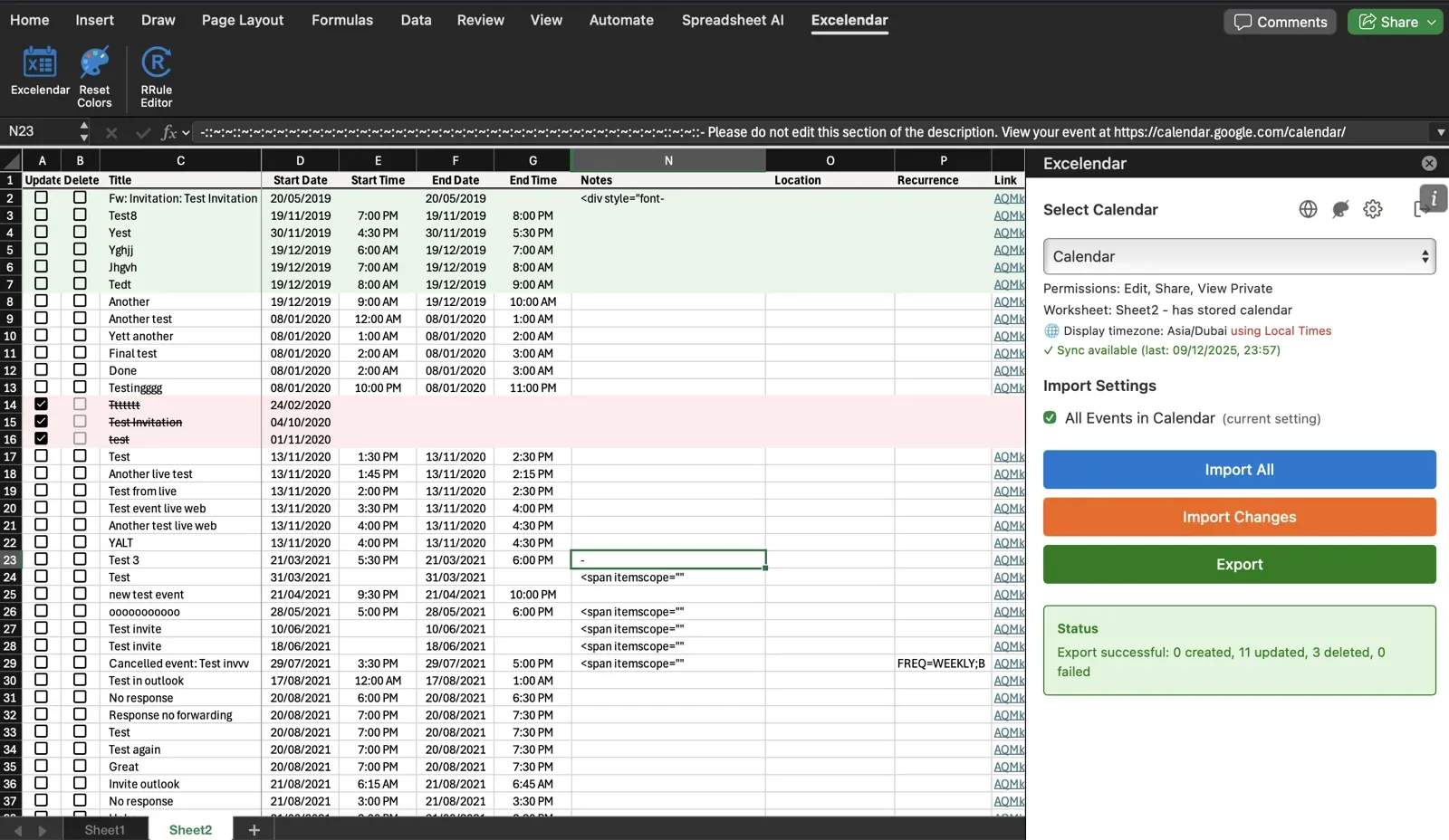Add a new sheet with the plus button
The image size is (1449, 840).
click(x=254, y=829)
